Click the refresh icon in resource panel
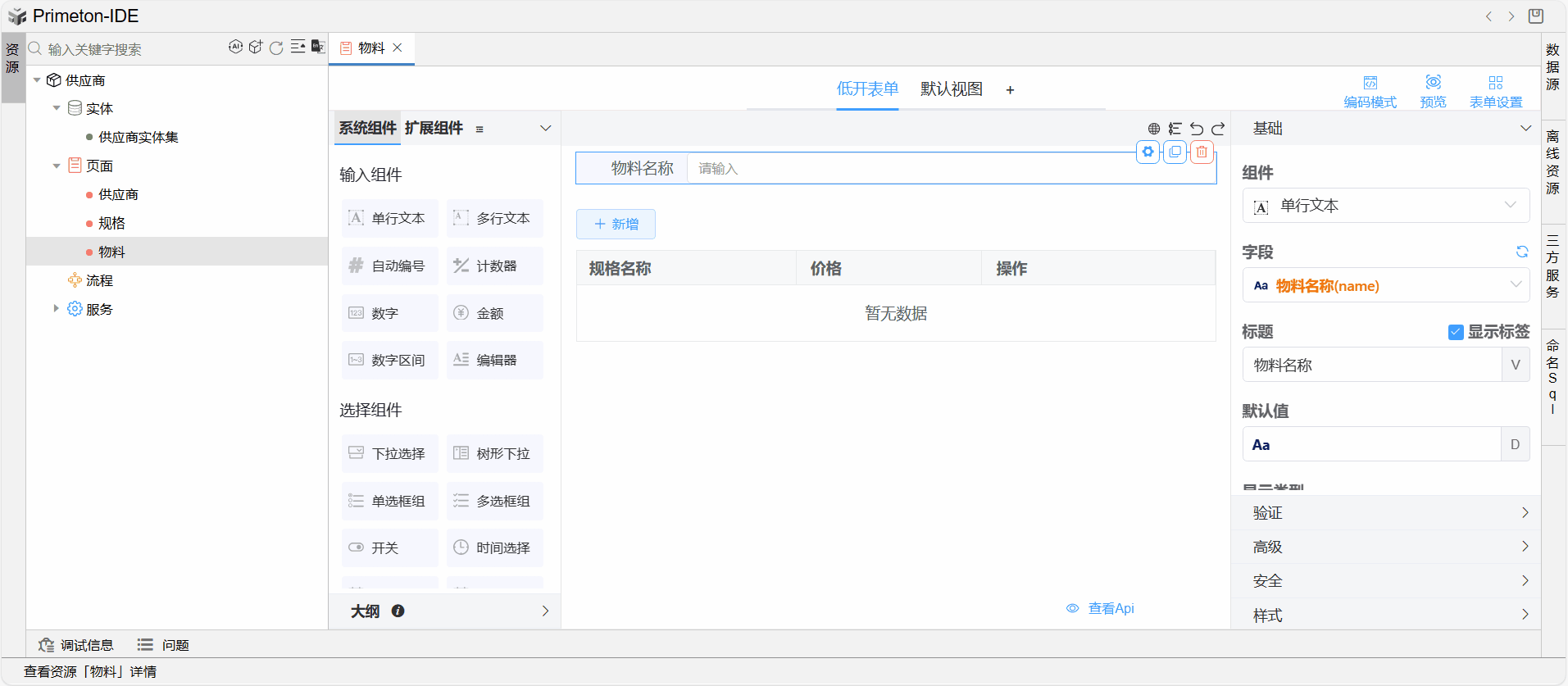 click(276, 48)
